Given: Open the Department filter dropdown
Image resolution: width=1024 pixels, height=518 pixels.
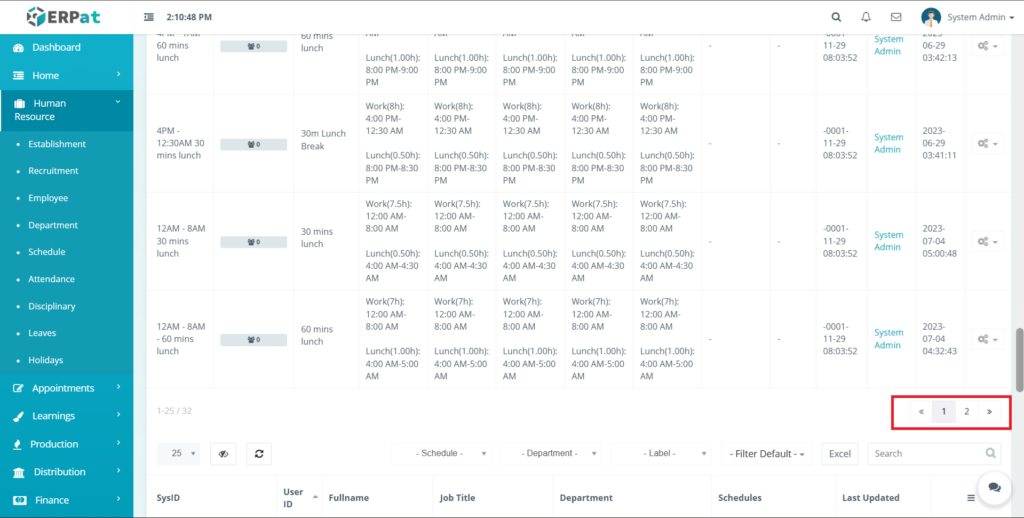Looking at the screenshot, I should (551, 453).
